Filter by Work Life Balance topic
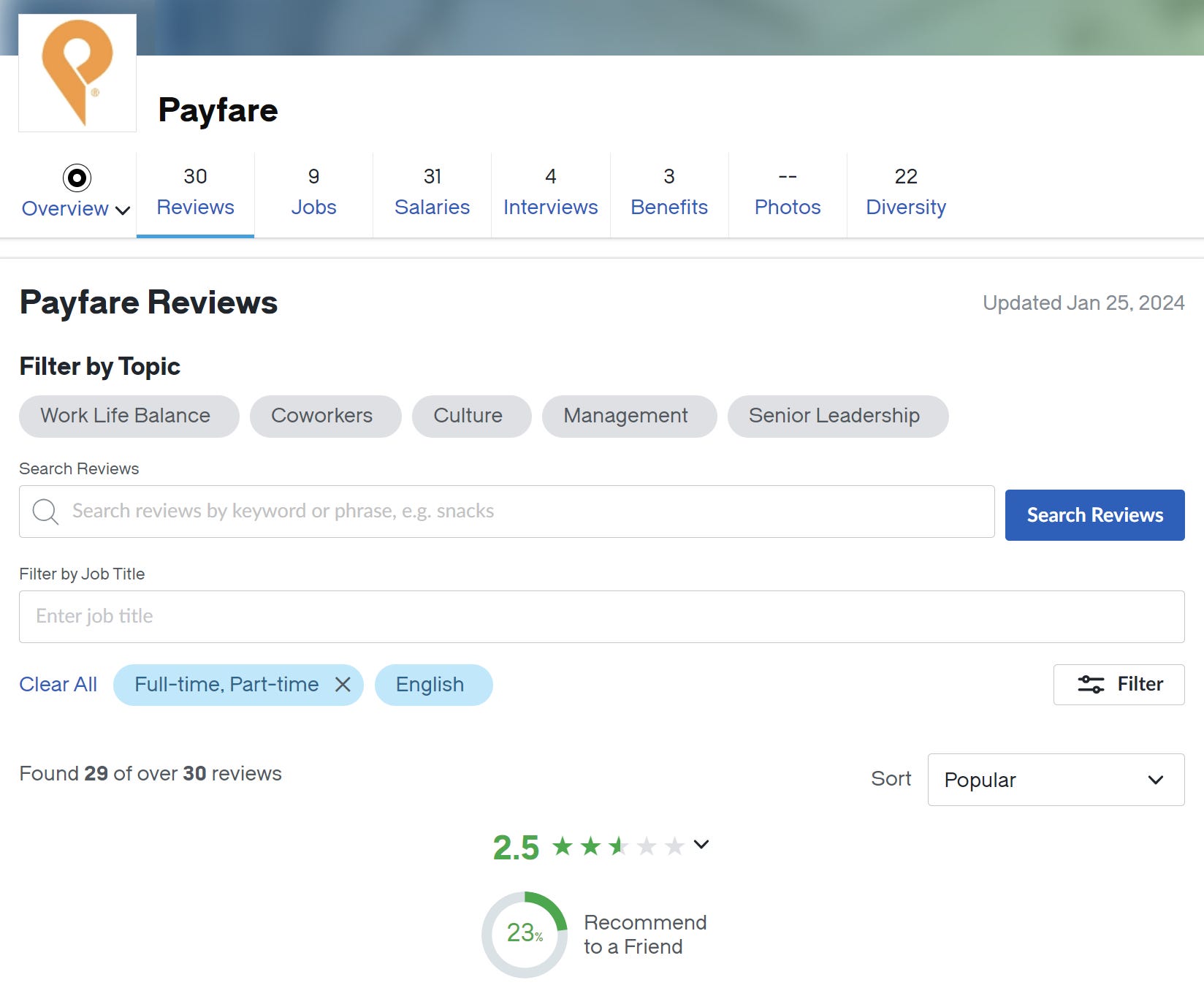1204x1007 pixels. (129, 417)
